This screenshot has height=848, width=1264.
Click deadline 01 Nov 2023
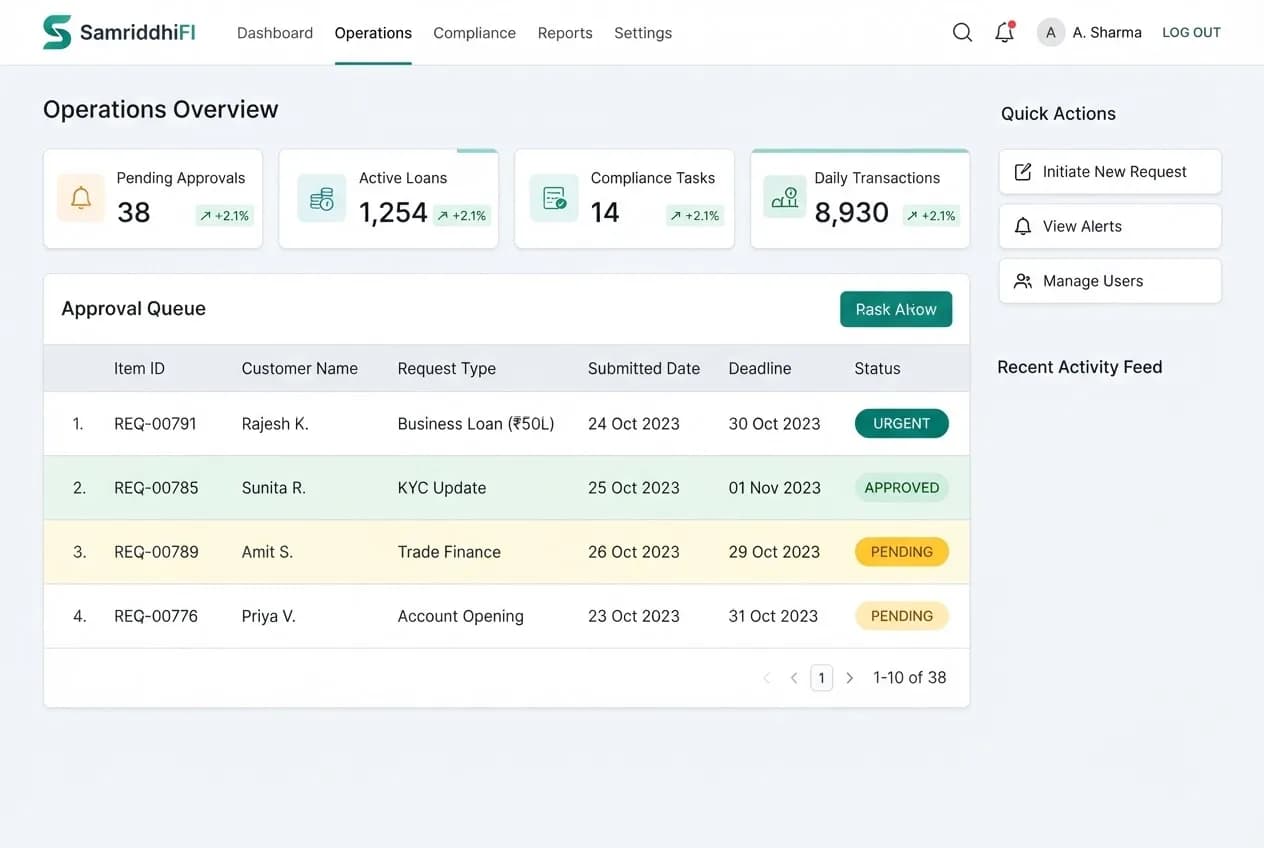[x=774, y=488]
